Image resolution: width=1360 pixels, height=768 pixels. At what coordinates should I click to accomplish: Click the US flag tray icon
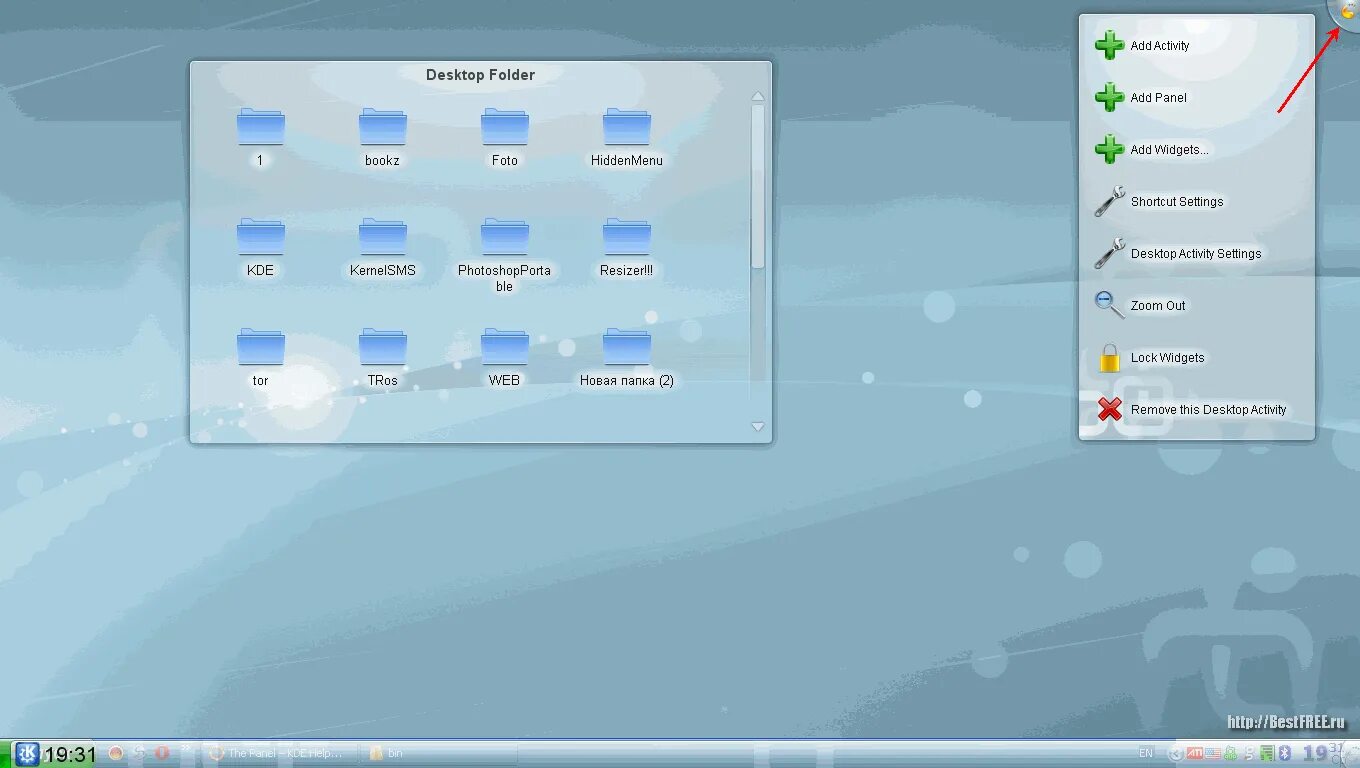point(1213,753)
